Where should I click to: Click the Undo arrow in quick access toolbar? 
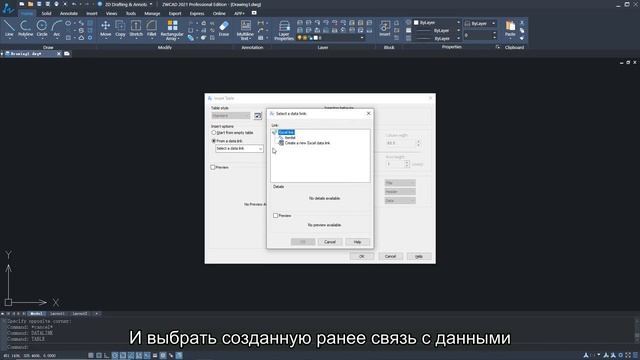pyautogui.click(x=74, y=4)
